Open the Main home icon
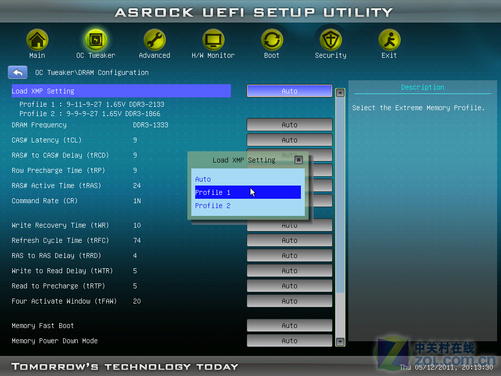The image size is (501, 376). [x=37, y=40]
